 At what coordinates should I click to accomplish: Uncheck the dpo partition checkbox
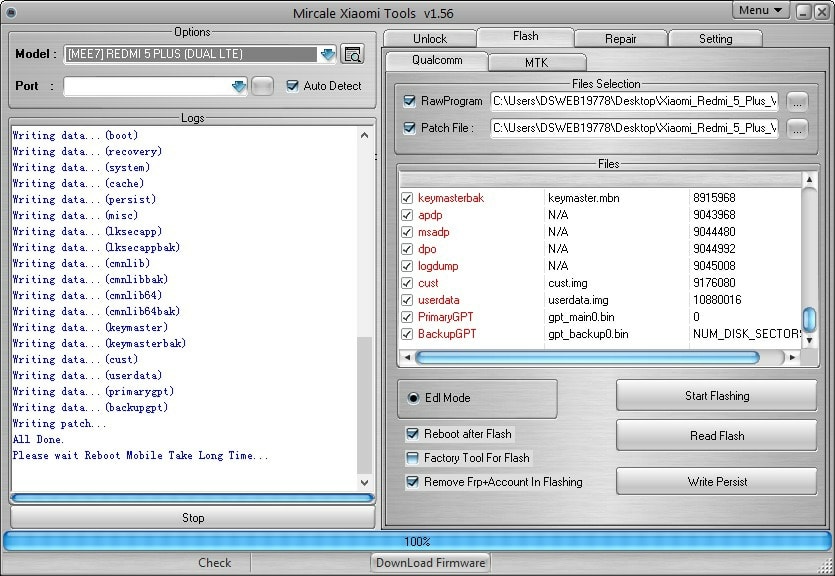click(x=407, y=249)
